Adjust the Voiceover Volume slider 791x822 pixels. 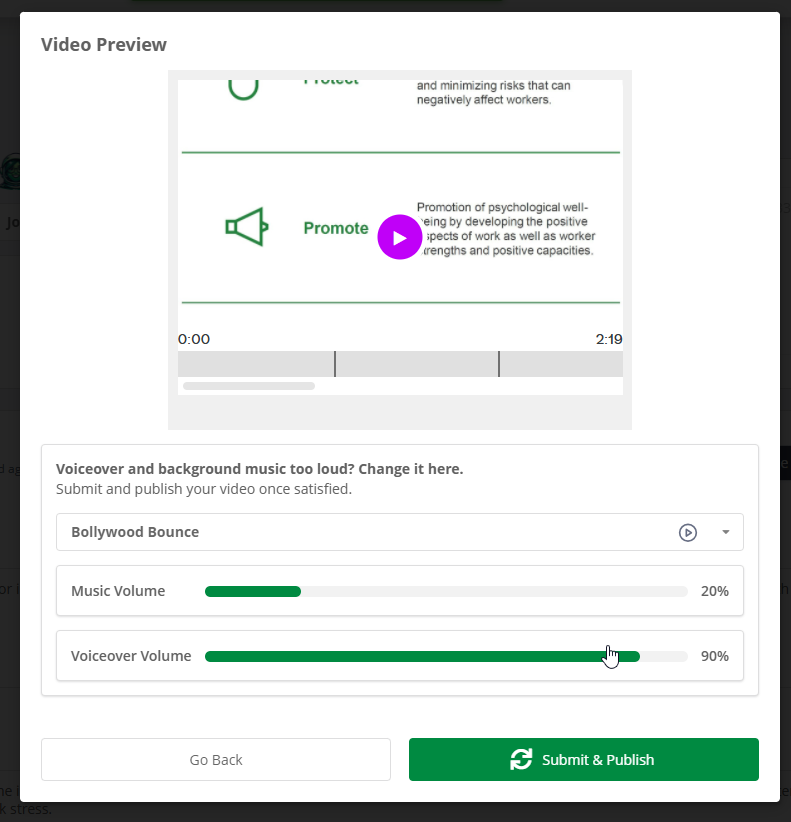click(446, 656)
